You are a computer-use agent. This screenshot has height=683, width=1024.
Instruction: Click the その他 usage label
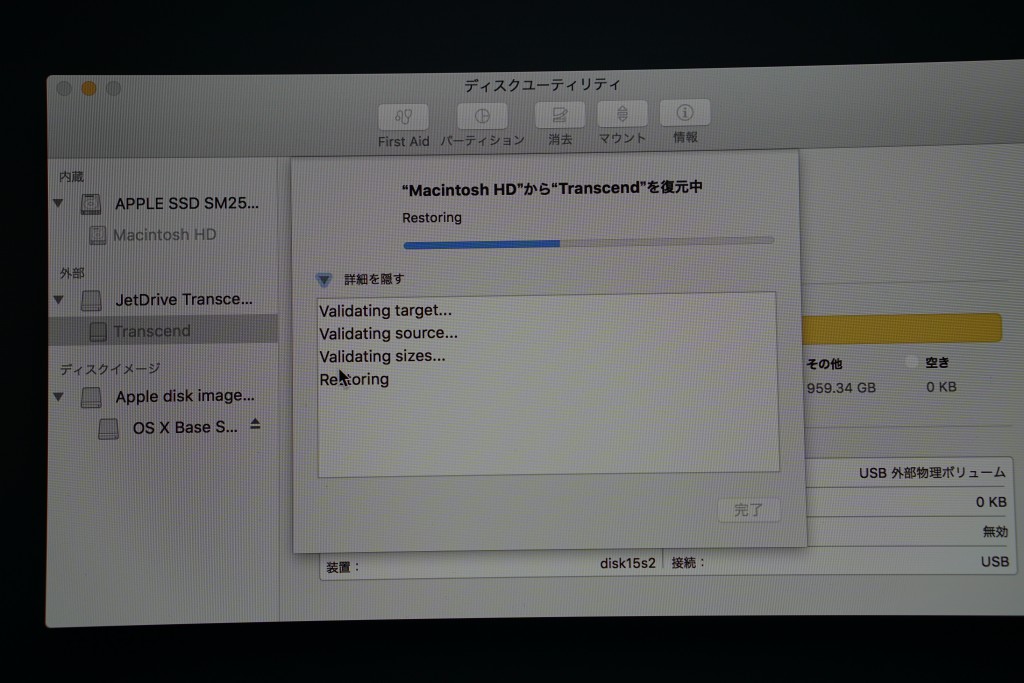click(824, 364)
